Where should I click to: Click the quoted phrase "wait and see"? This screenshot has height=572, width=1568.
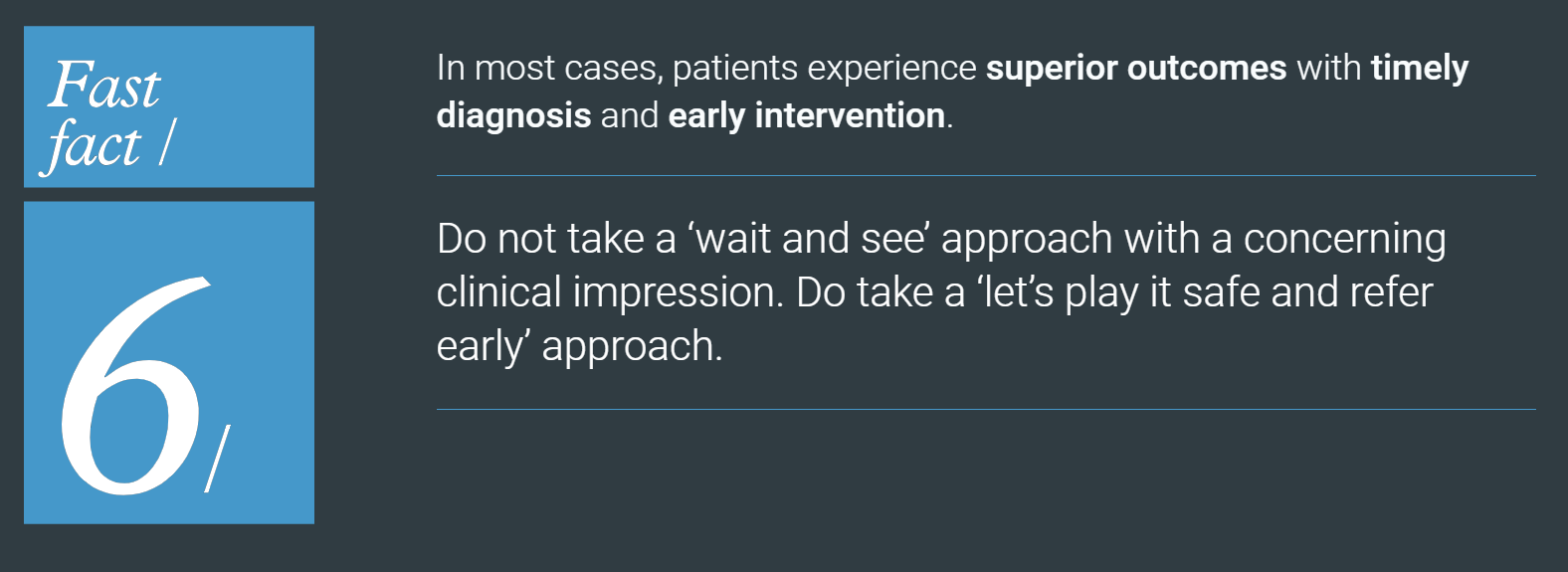[x=808, y=239]
